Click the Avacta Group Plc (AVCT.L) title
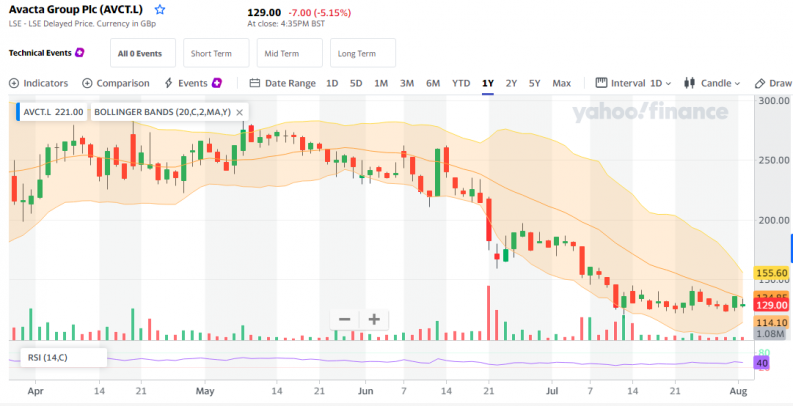The width and height of the screenshot is (793, 406). coord(76,10)
